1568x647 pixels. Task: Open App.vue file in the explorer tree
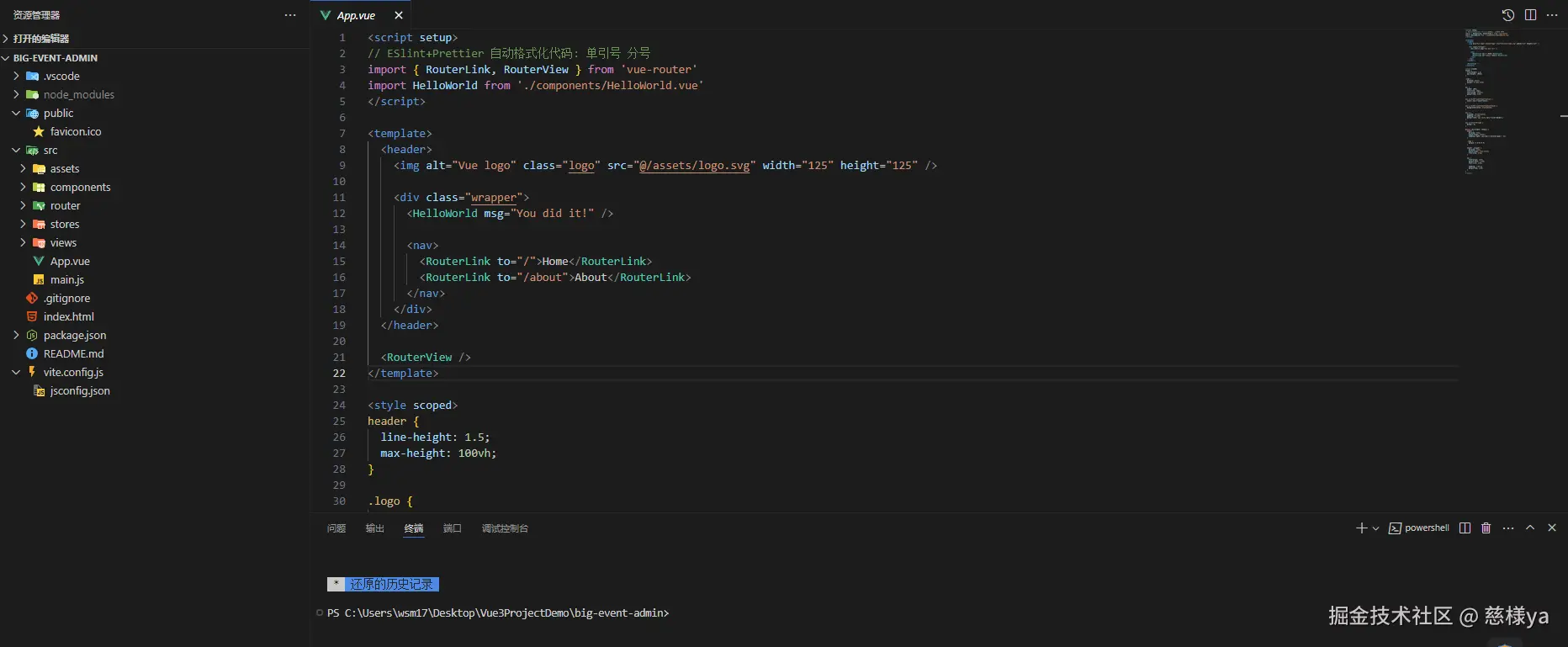[x=156, y=261]
